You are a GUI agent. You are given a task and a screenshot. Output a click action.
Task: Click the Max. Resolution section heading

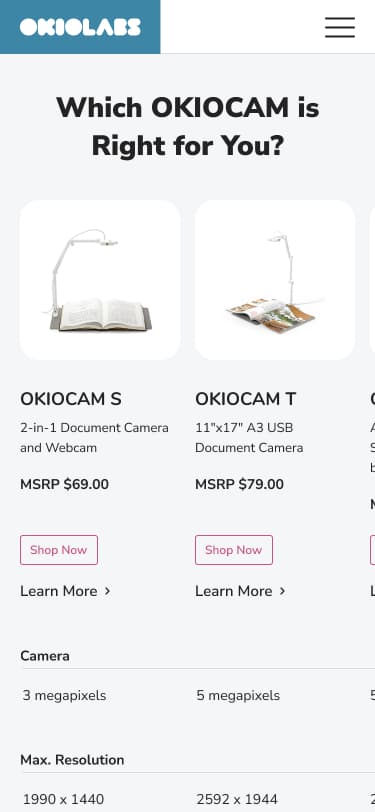(72, 760)
